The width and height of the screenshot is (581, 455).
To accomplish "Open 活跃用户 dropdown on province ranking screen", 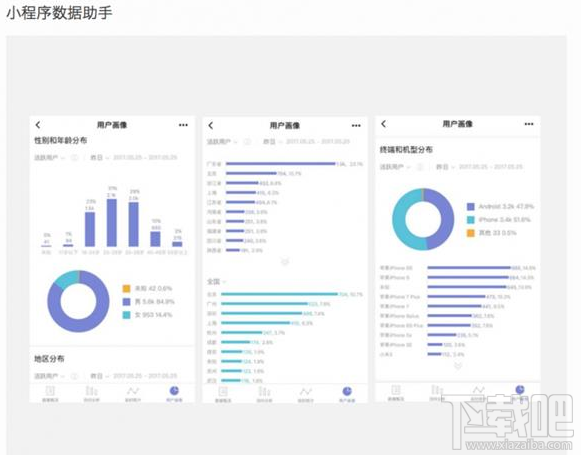I will click(222, 142).
